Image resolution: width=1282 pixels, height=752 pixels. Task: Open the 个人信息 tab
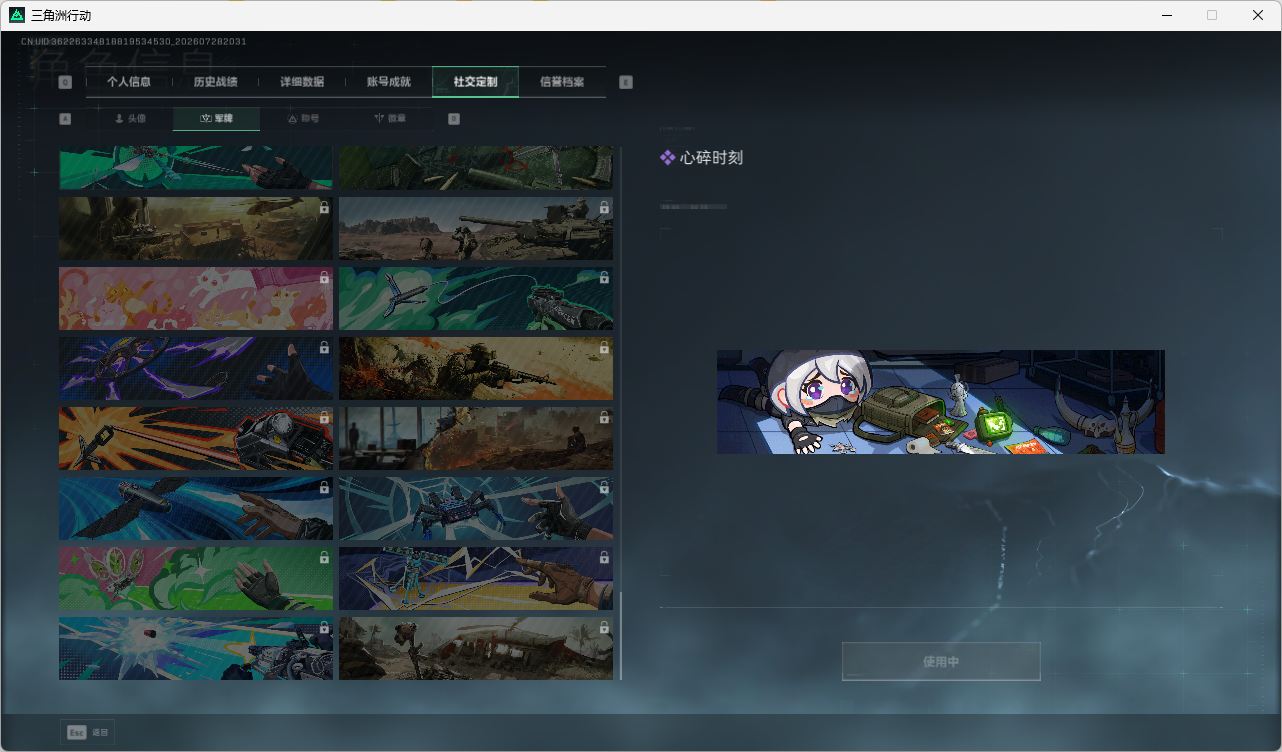point(129,82)
